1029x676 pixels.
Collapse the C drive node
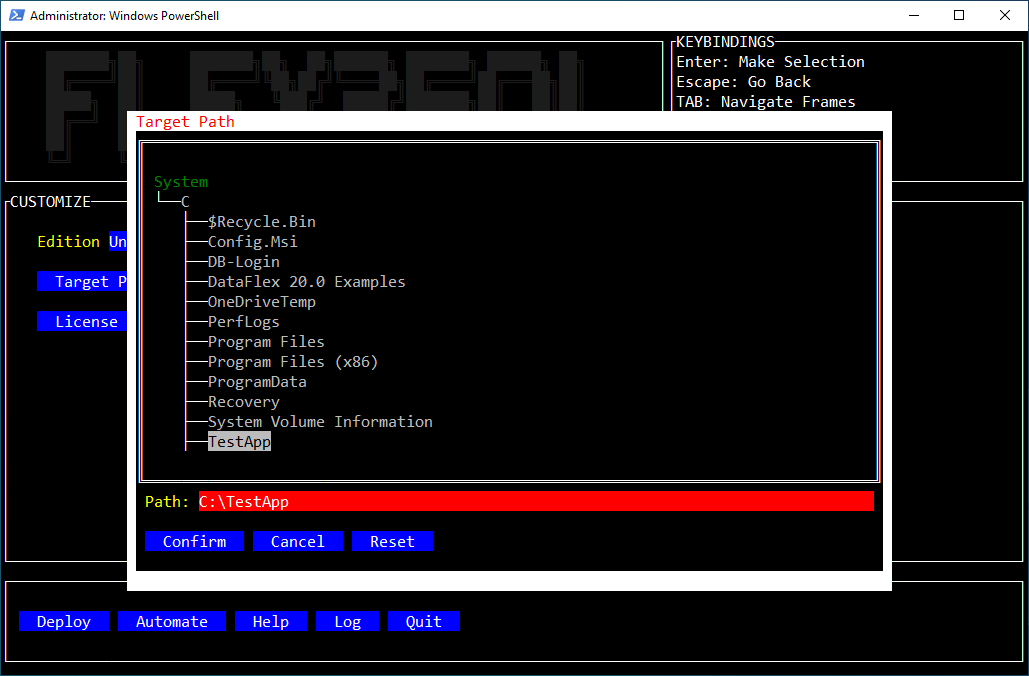click(185, 202)
